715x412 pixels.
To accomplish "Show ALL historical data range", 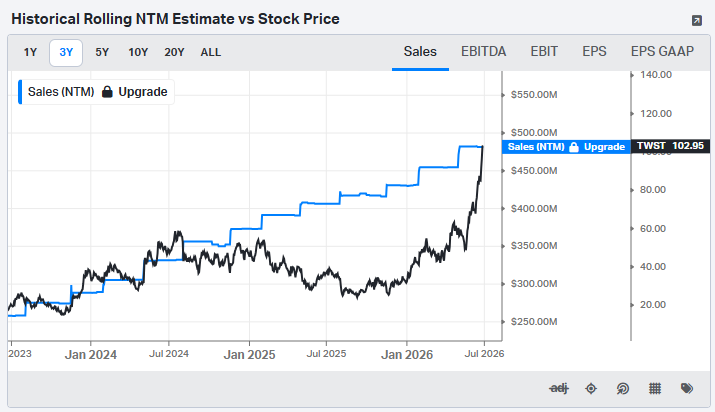I will click(211, 52).
